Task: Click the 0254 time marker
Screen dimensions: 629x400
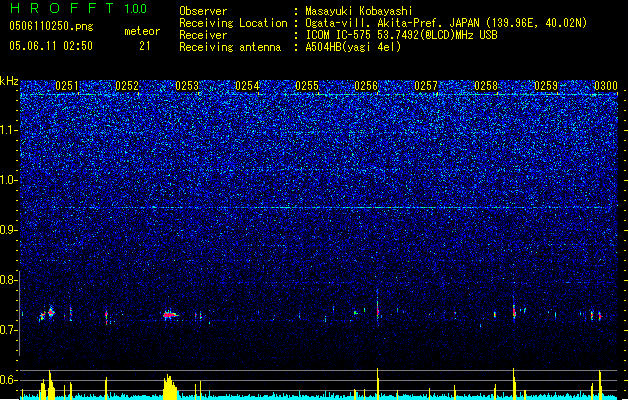Action: point(247,86)
